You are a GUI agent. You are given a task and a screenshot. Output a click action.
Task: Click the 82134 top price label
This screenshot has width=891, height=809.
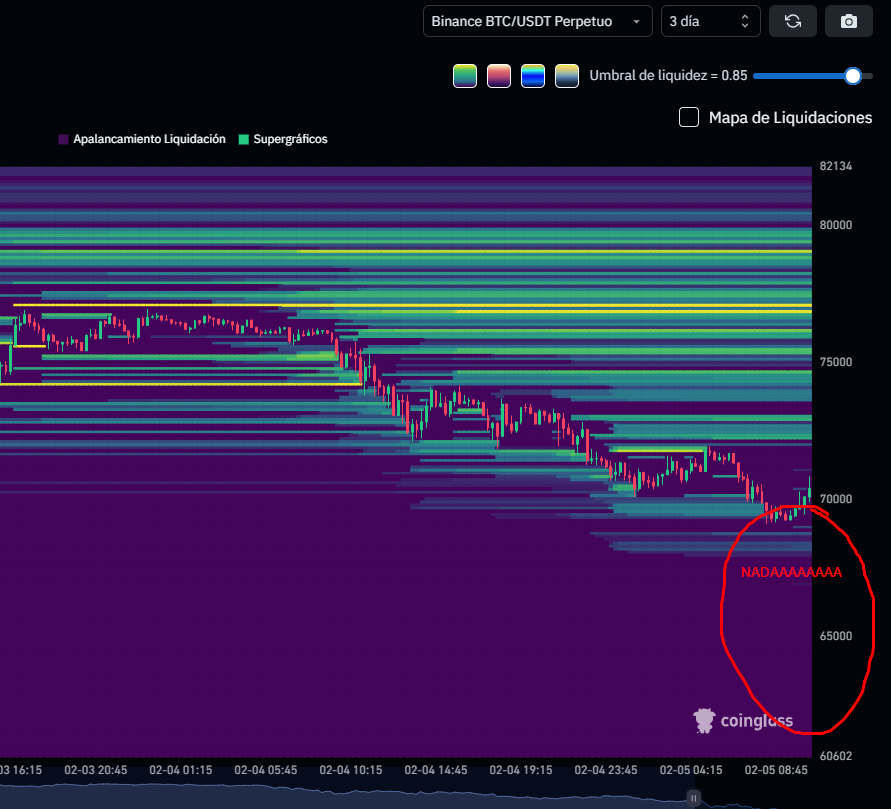tap(835, 166)
